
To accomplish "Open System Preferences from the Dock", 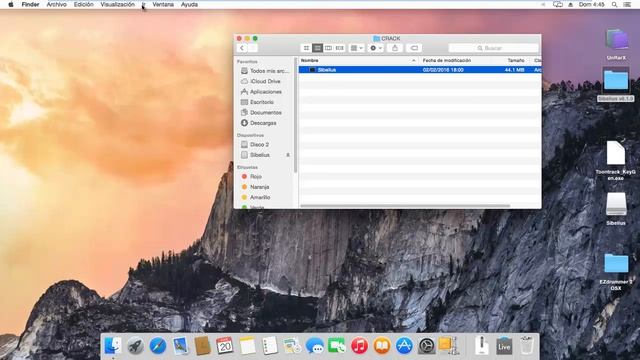I will coord(427,346).
